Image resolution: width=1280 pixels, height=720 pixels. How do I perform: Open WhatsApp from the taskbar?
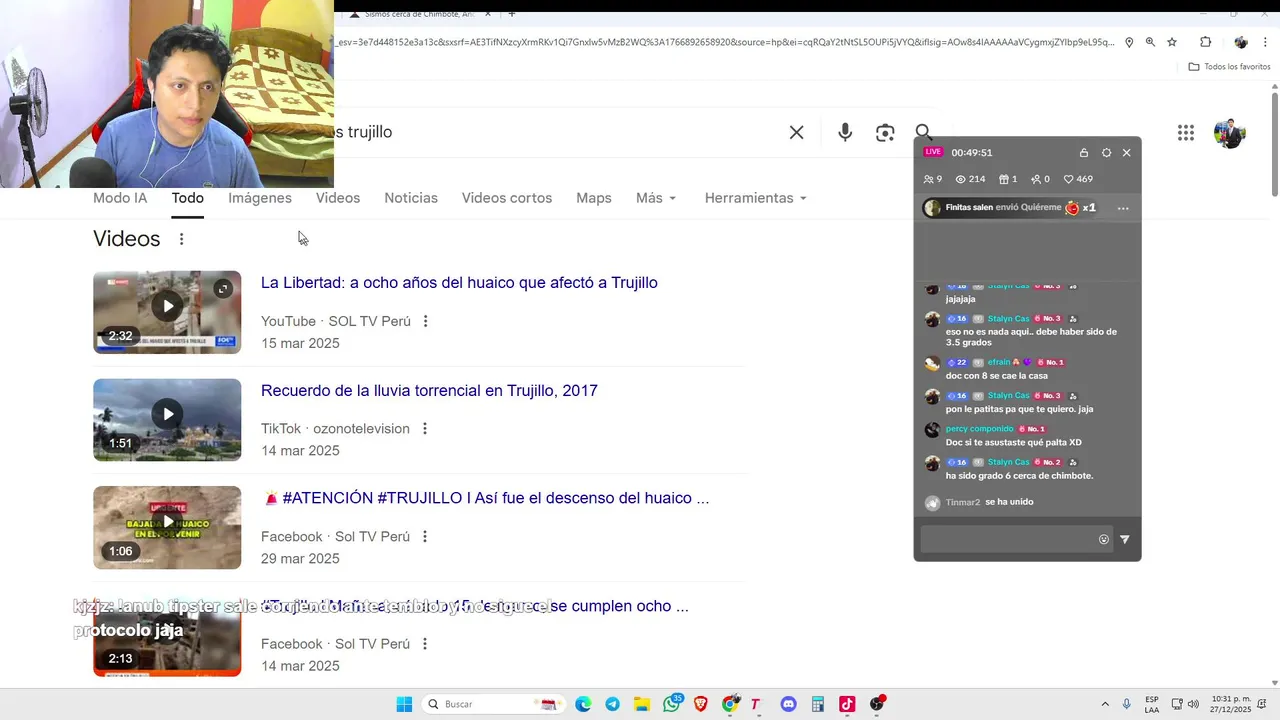672,704
